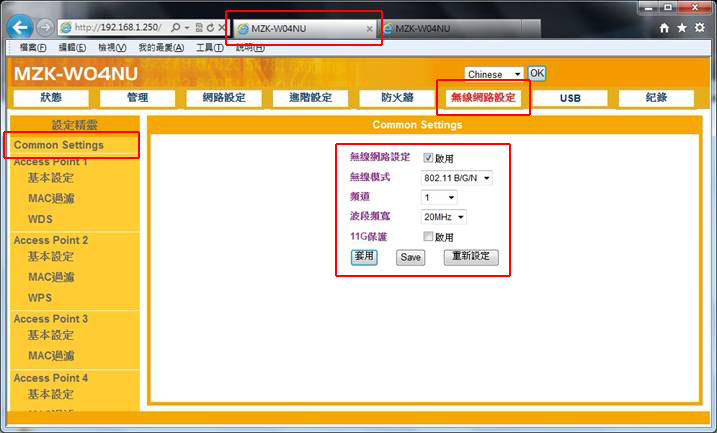Go back with the browser back arrow
Viewport: 717px width, 433px height.
(20, 27)
